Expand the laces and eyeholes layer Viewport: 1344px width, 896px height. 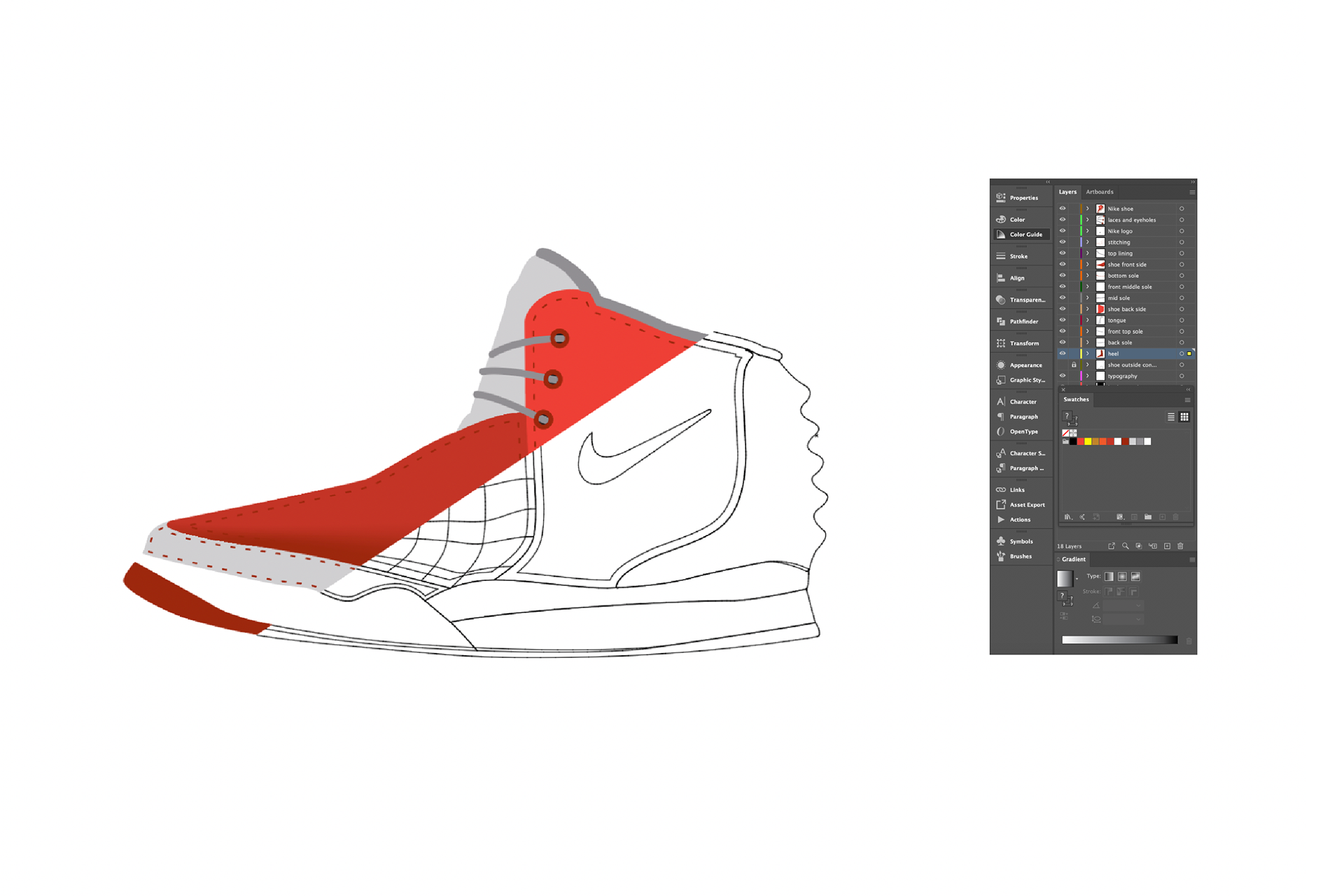coord(1088,220)
